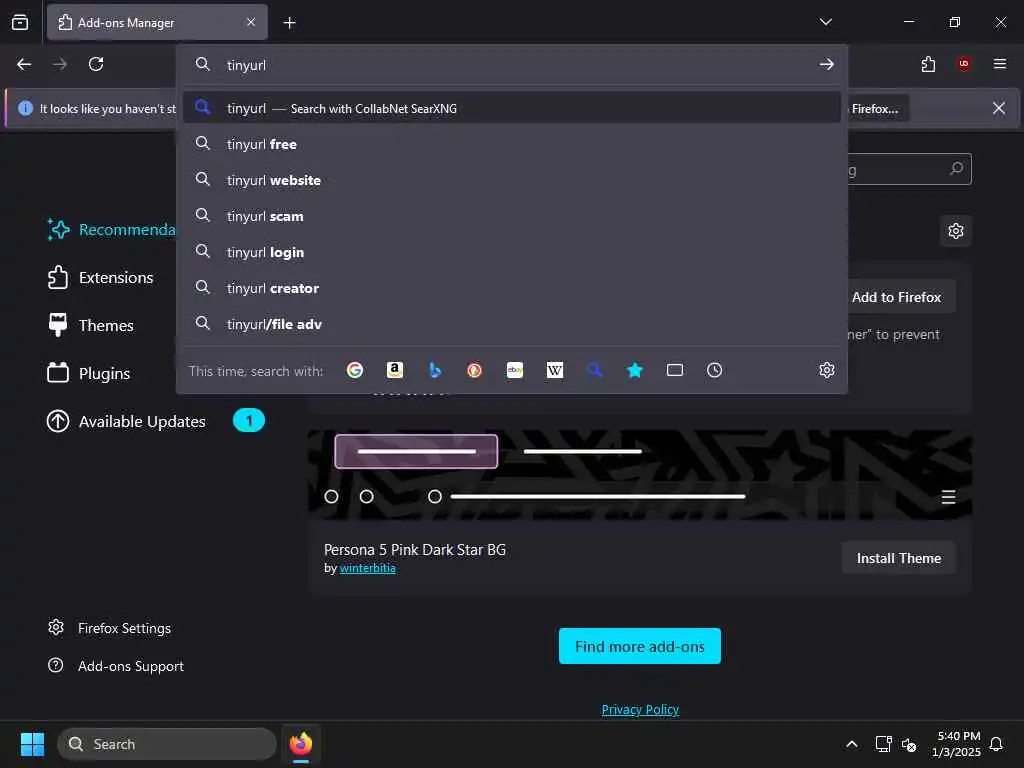The image size is (1024, 768).
Task: Open the Extensions category
Action: tap(101, 278)
